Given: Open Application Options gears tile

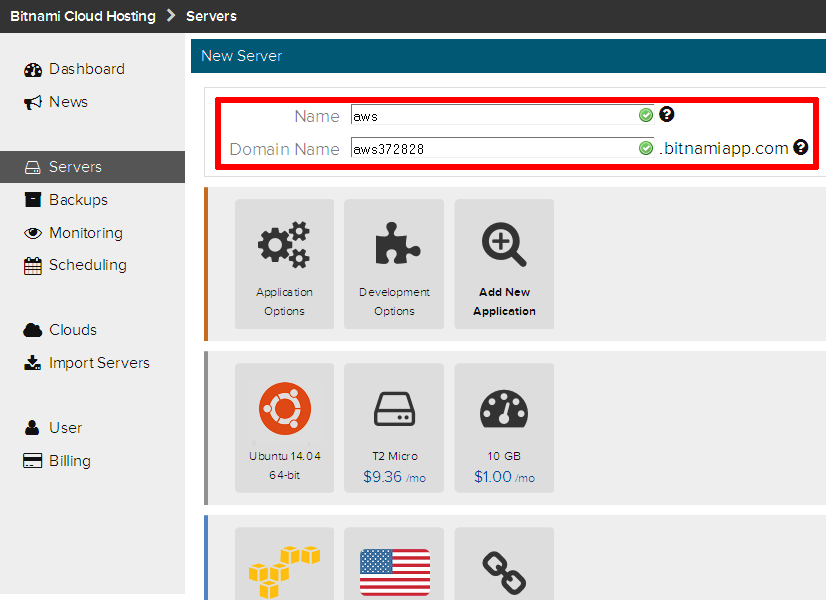Looking at the screenshot, I should 284,264.
